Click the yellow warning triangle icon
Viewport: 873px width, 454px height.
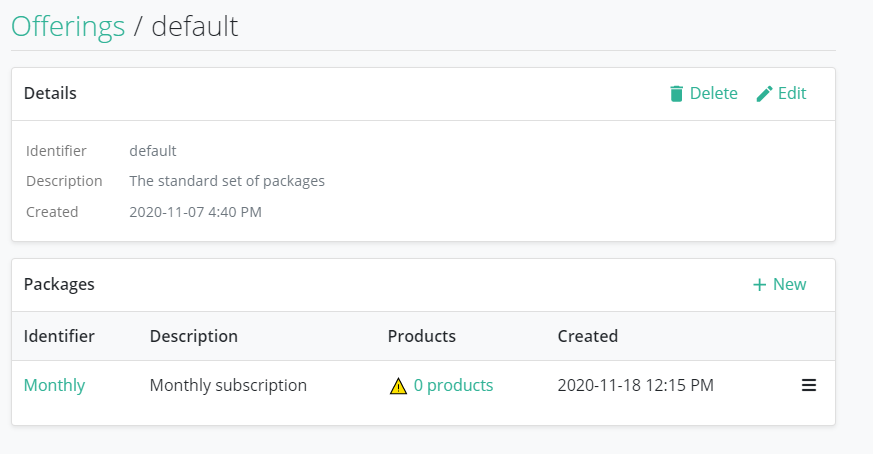[398, 385]
